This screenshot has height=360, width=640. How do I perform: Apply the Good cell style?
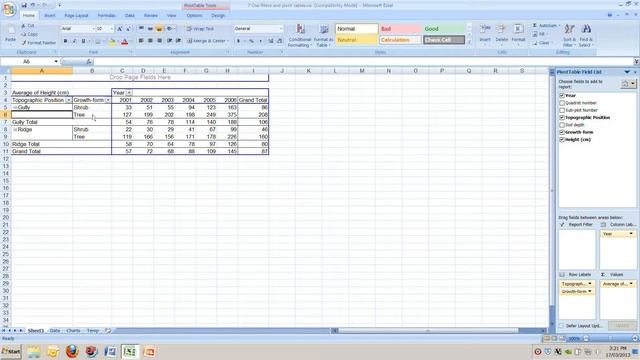pyautogui.click(x=443, y=29)
